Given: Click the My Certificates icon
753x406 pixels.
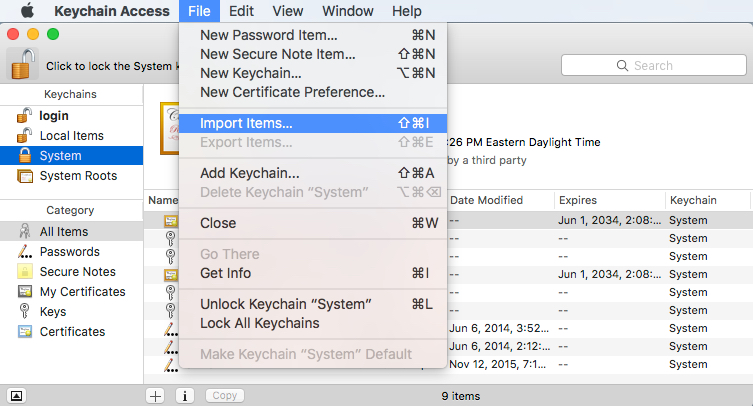Looking at the screenshot, I should (24, 291).
